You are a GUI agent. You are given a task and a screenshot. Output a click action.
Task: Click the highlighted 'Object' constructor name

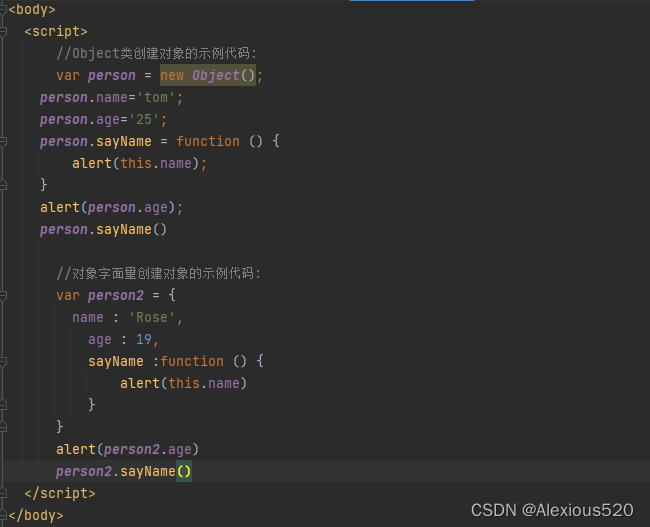point(216,75)
